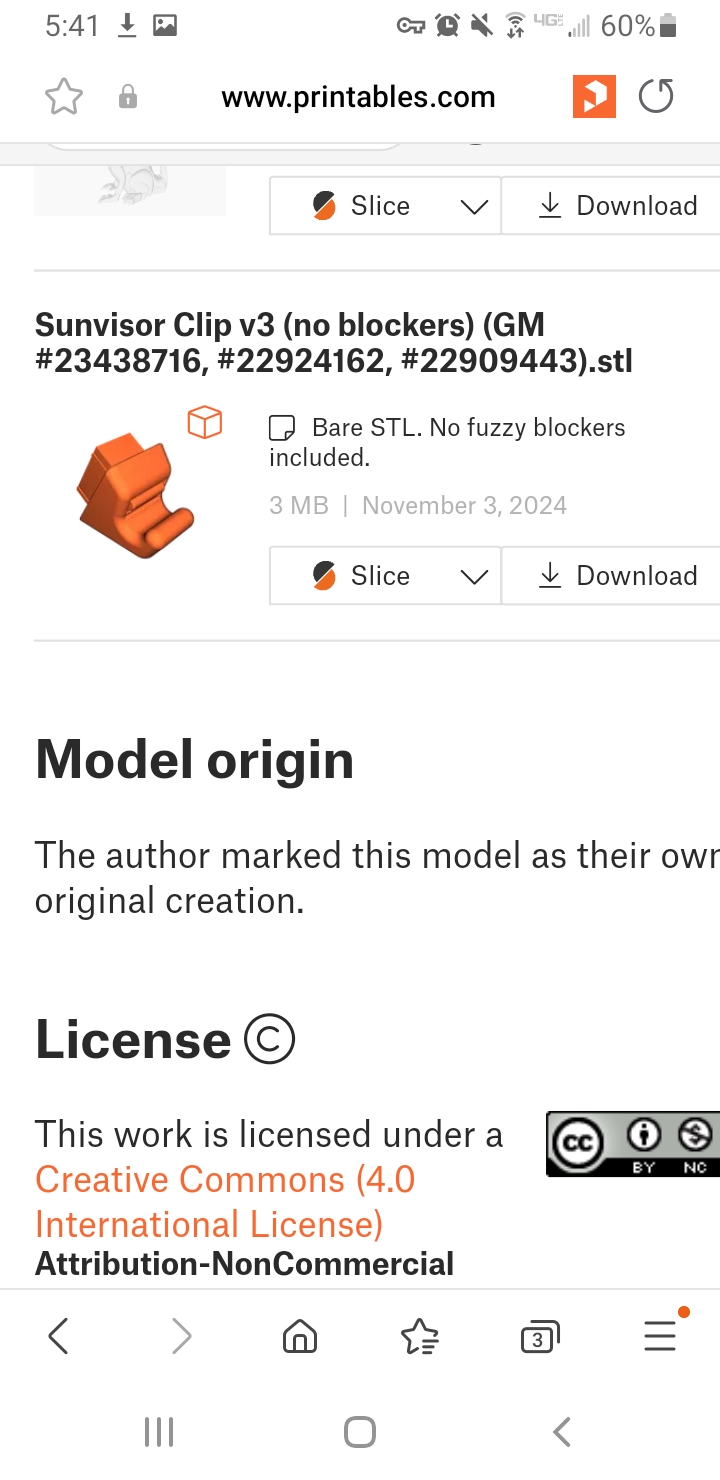Download the upper listed file
This screenshot has width=720, height=1480.
[x=612, y=206]
